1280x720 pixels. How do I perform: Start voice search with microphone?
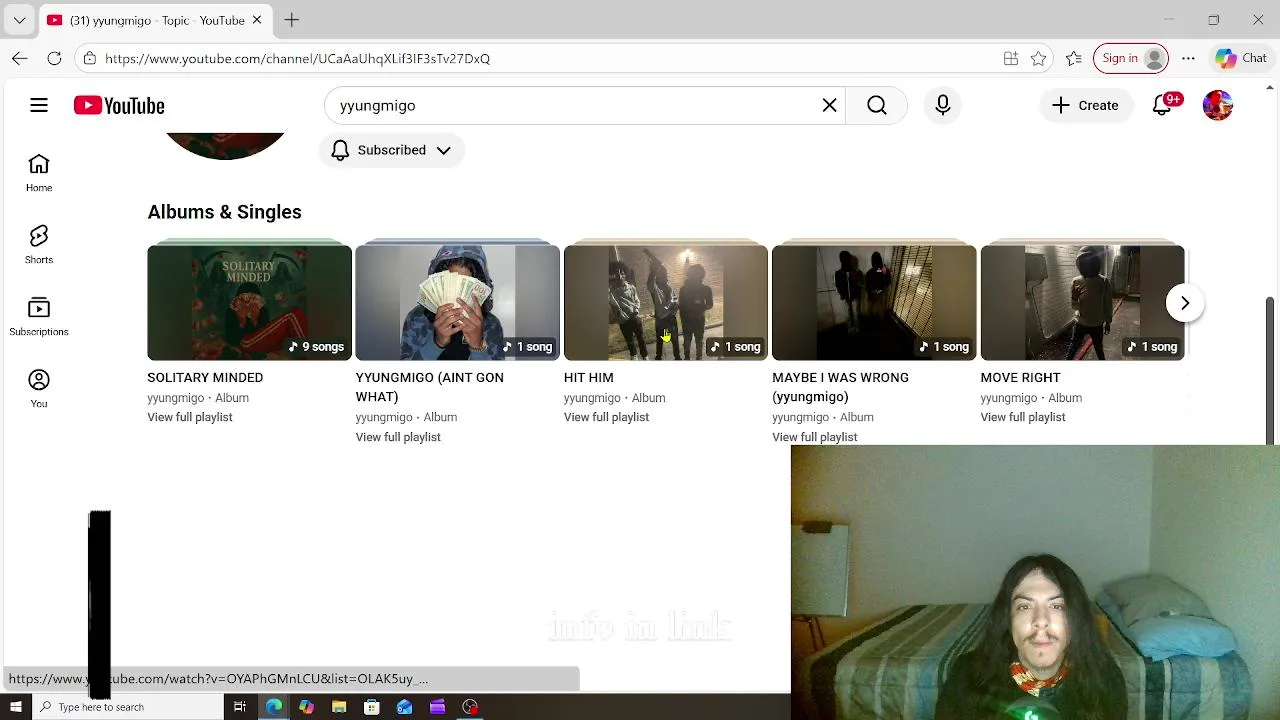[943, 105]
